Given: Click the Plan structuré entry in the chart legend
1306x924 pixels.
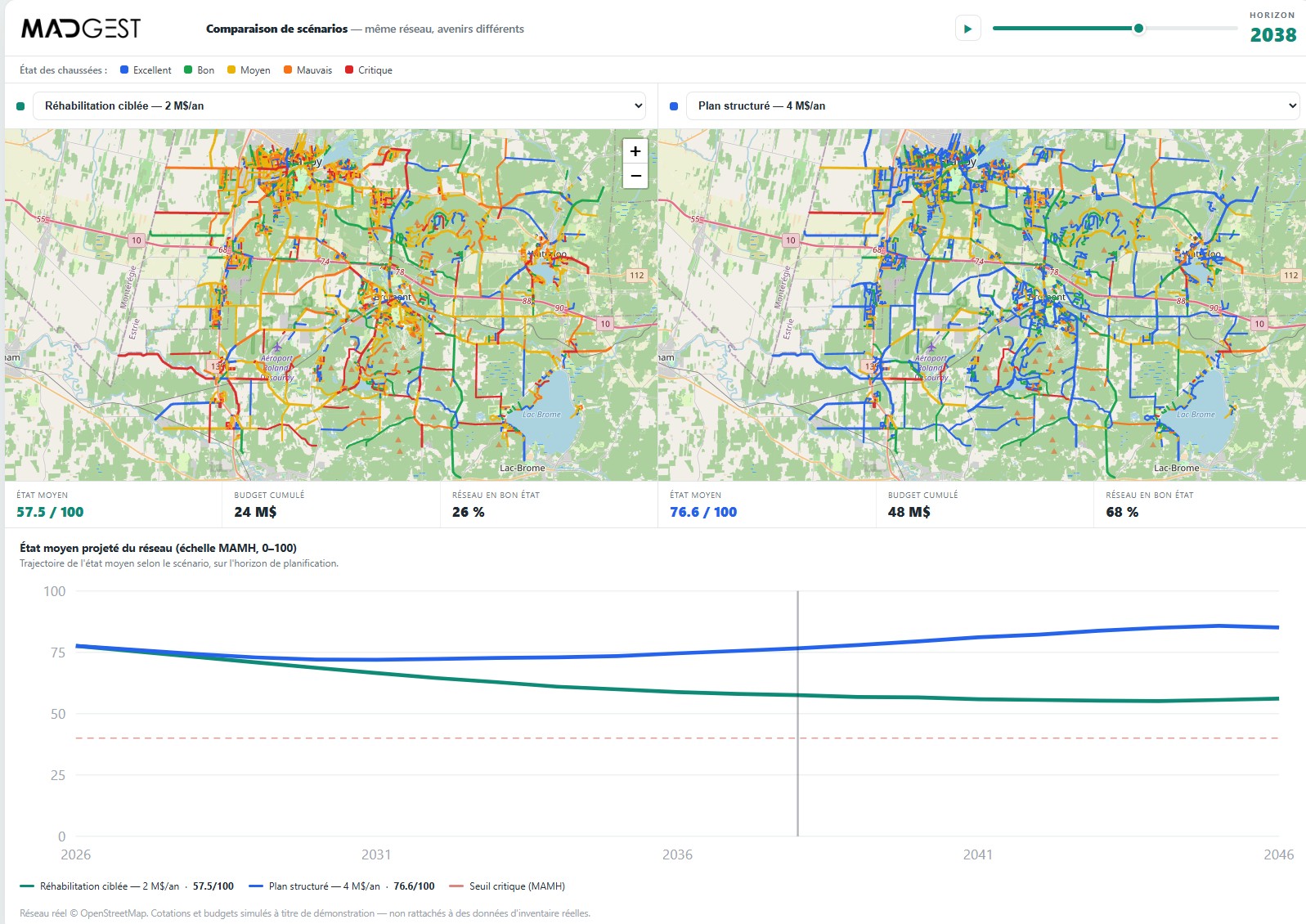Looking at the screenshot, I should point(342,886).
